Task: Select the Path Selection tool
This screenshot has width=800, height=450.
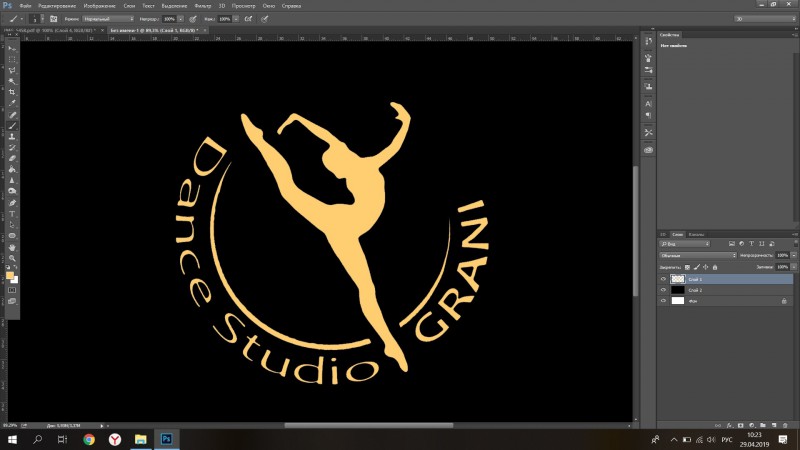Action: (x=12, y=224)
